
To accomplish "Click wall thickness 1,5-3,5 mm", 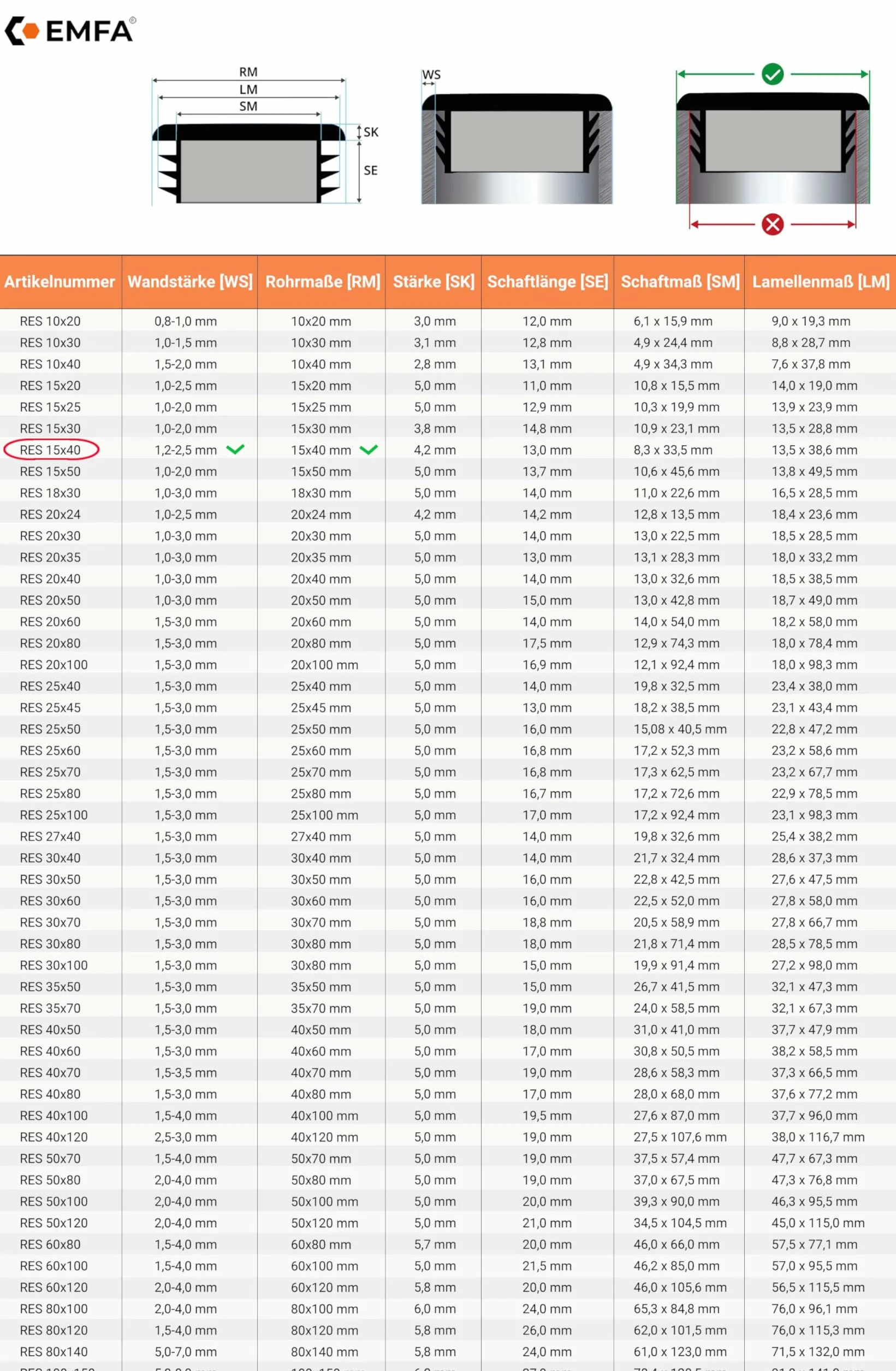I will (186, 1073).
